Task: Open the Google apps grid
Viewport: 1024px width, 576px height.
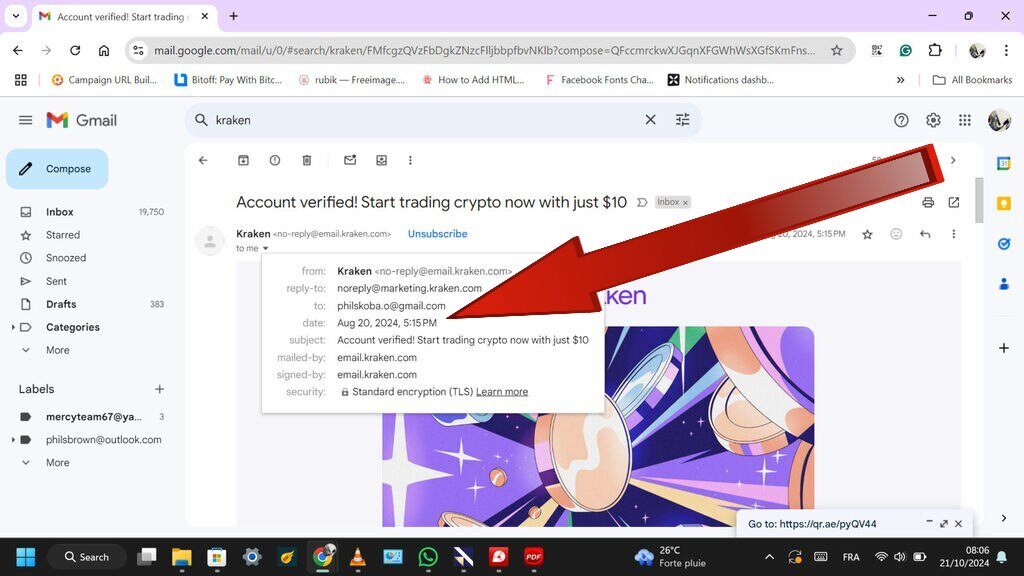Action: tap(965, 120)
